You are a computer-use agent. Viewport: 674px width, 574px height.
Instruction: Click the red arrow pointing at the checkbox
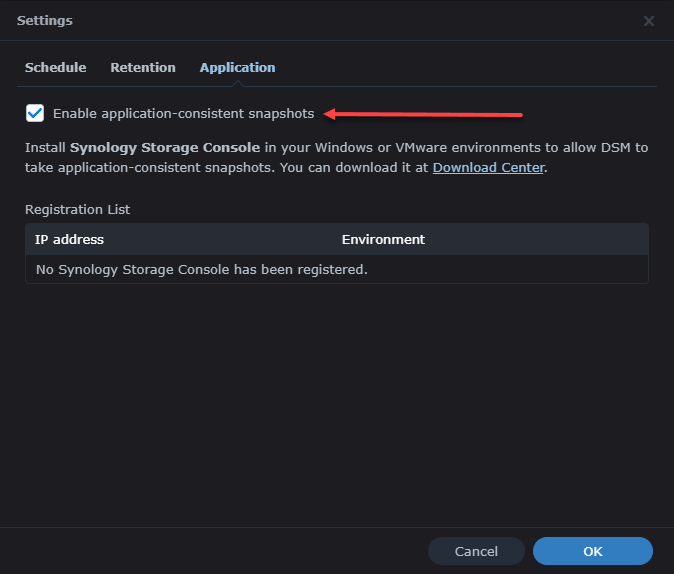click(425, 114)
